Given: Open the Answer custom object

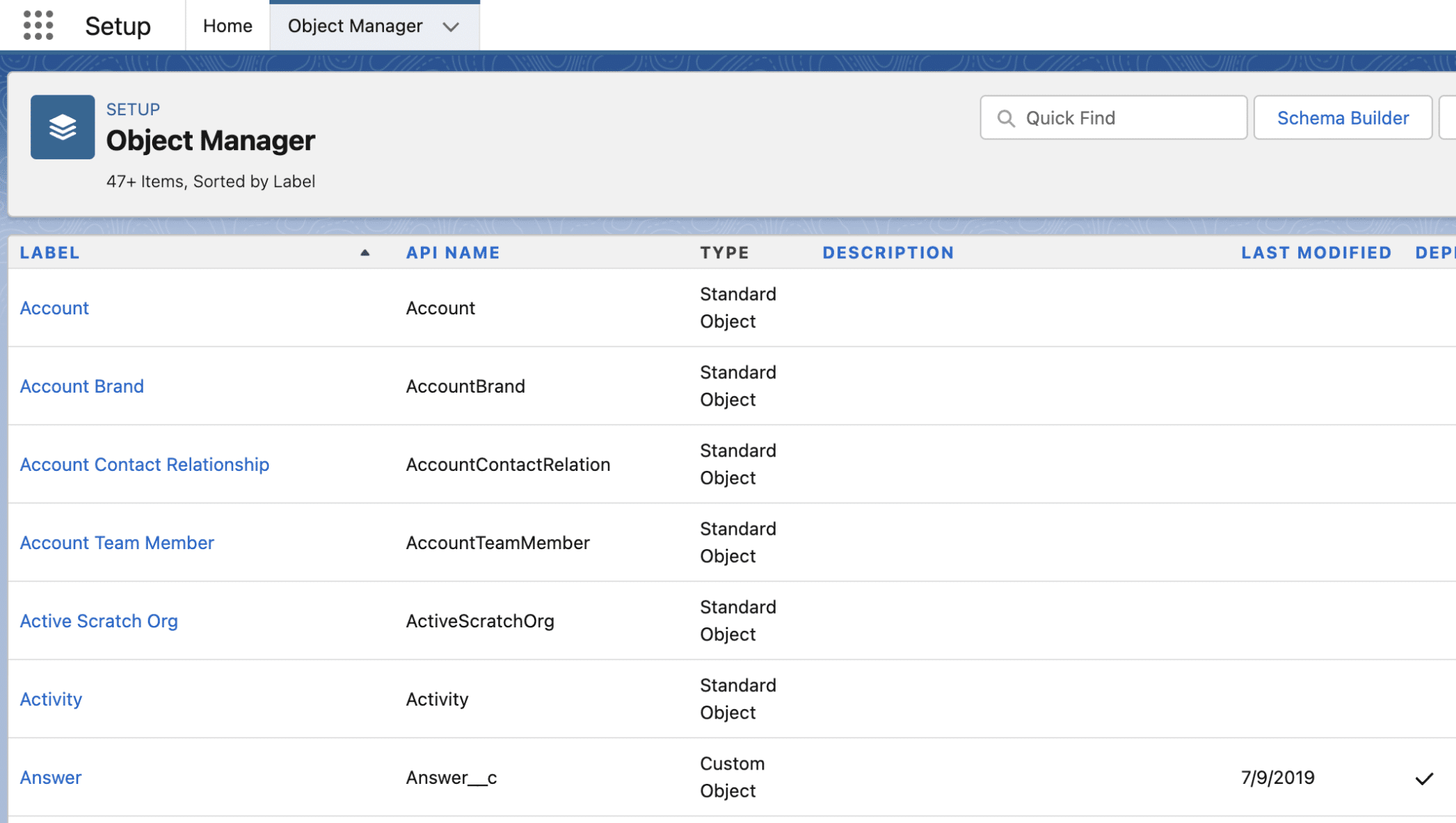Looking at the screenshot, I should click(x=50, y=777).
